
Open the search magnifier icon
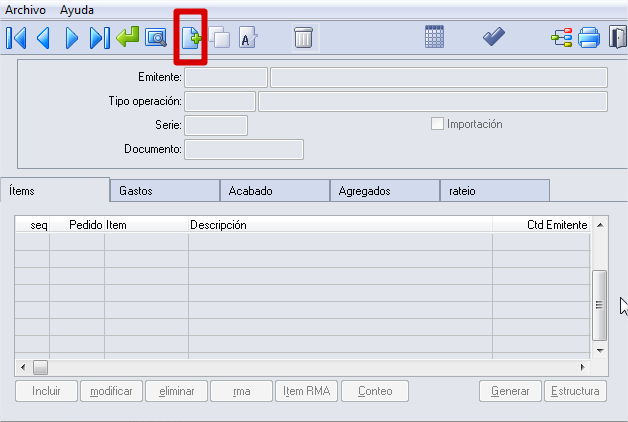point(156,38)
